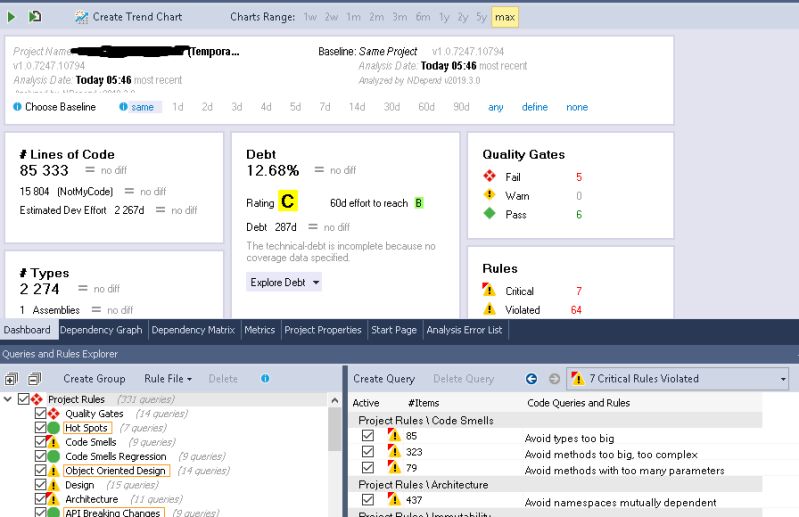Open the Project Properties tab

(x=323, y=330)
